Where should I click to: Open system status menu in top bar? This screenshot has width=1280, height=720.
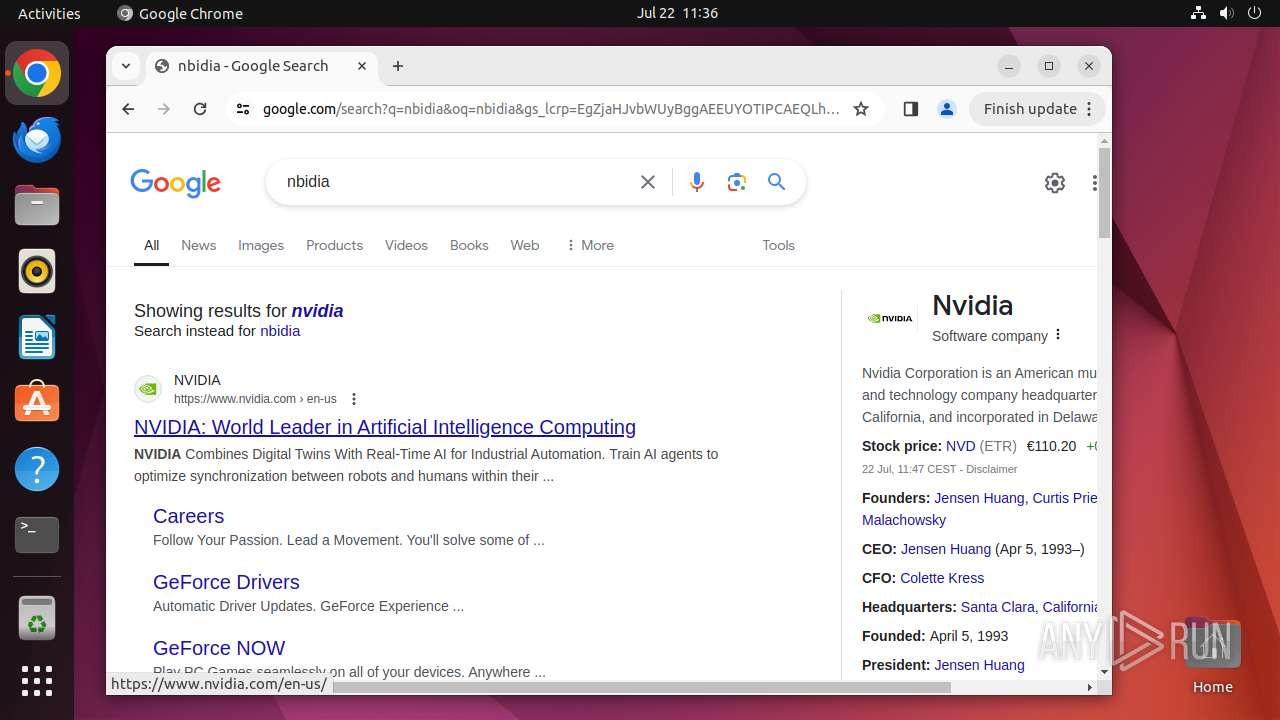1226,13
